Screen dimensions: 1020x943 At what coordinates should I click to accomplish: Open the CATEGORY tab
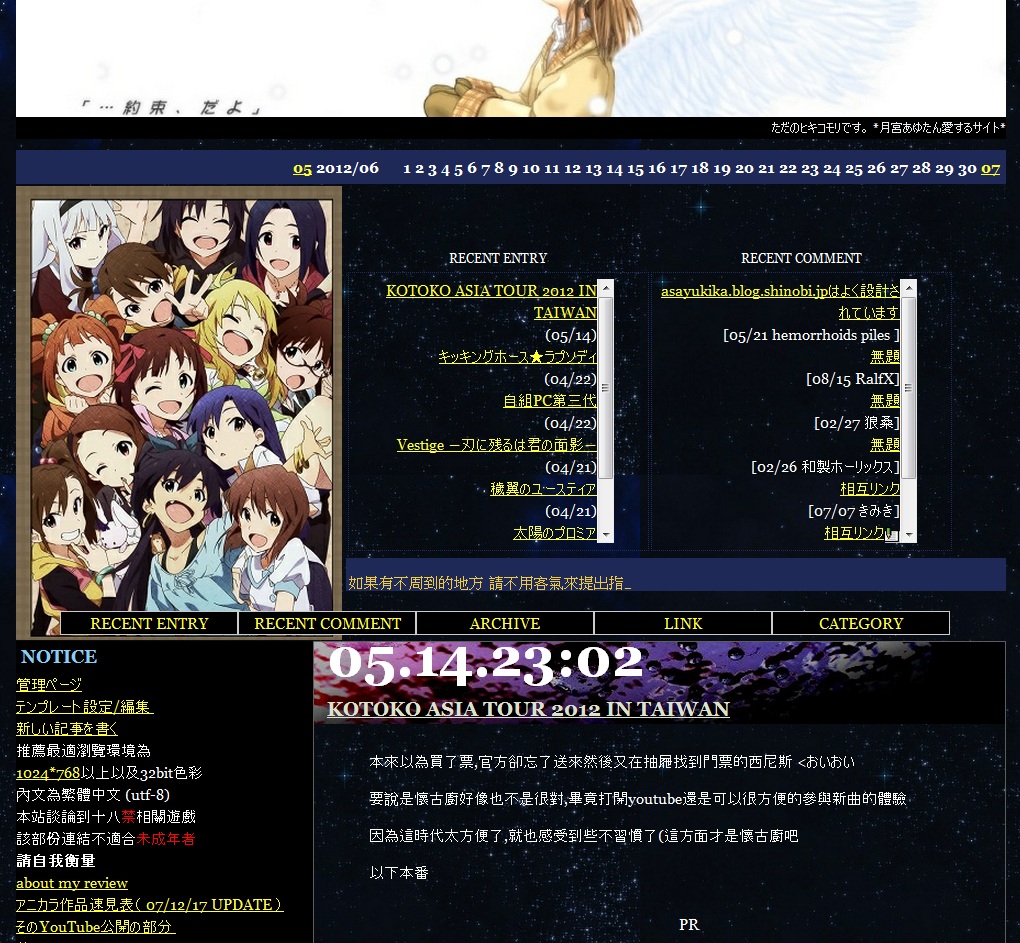point(861,623)
